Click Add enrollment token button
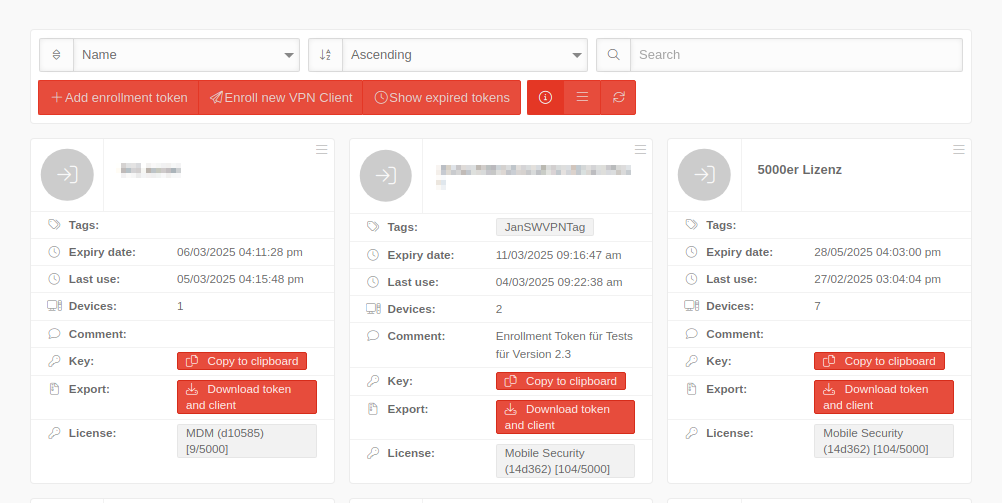 119,98
